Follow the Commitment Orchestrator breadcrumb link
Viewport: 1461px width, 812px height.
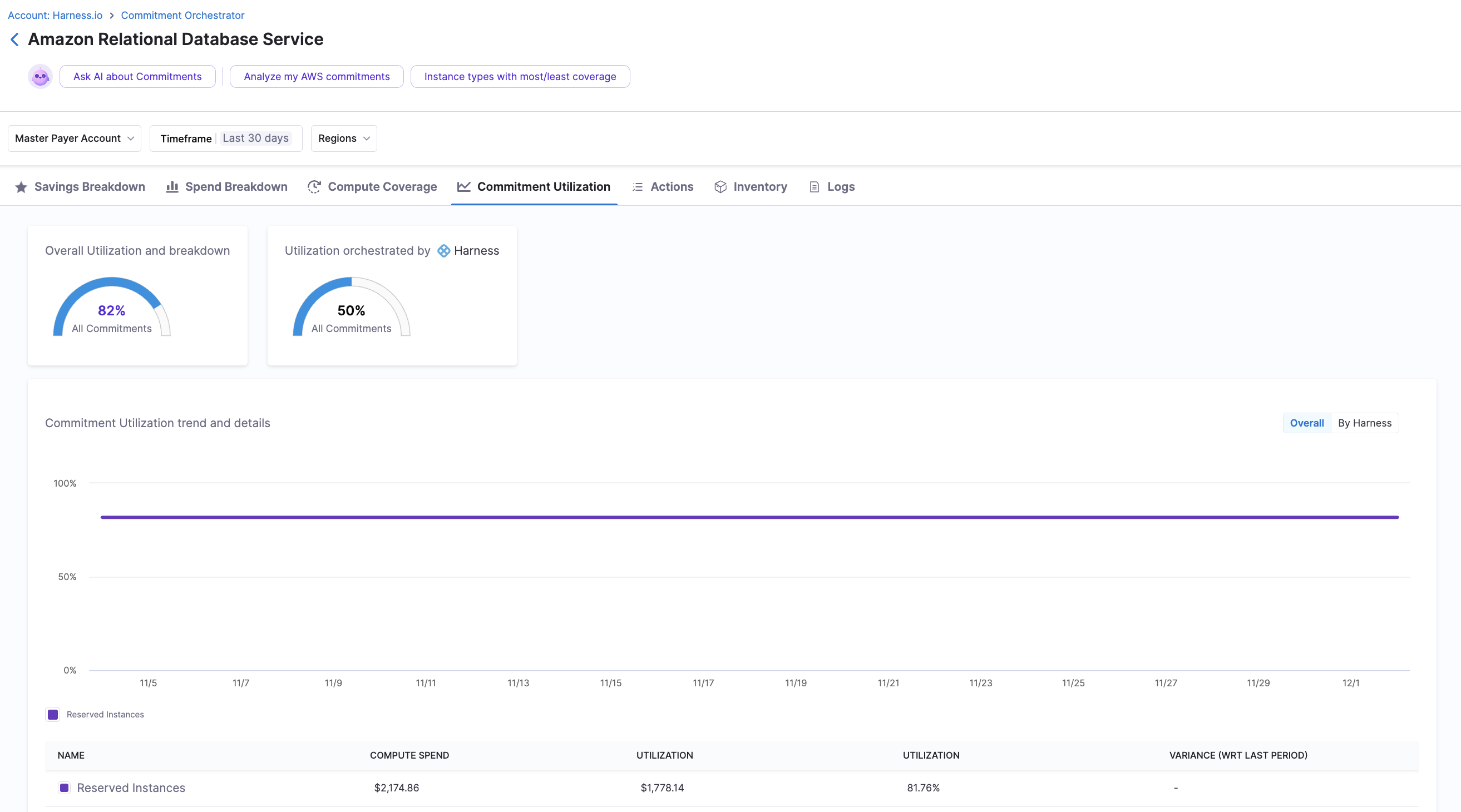pos(182,16)
